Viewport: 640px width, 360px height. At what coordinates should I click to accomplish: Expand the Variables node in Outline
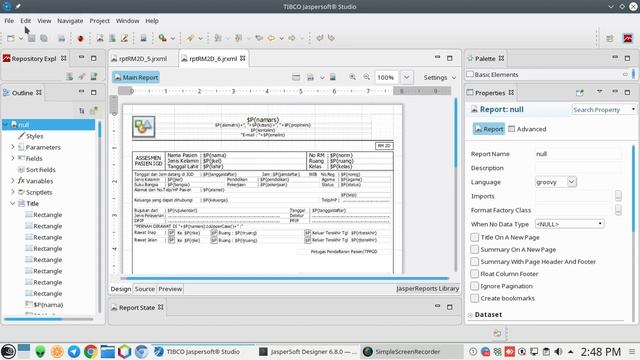pos(13,180)
